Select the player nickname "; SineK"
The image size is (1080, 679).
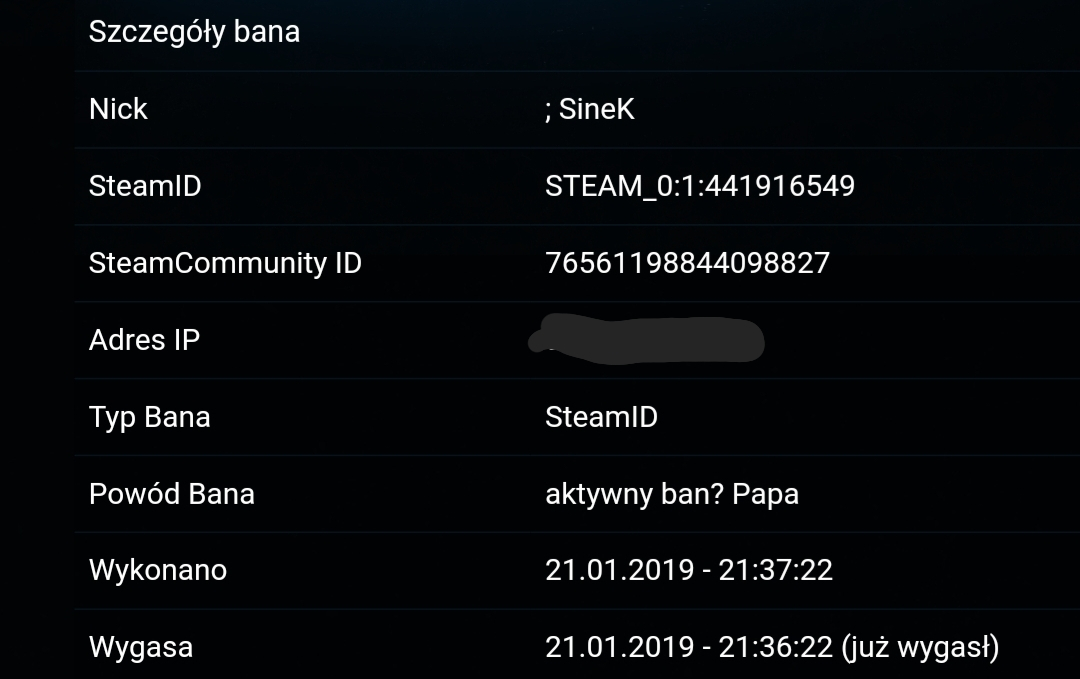point(589,109)
